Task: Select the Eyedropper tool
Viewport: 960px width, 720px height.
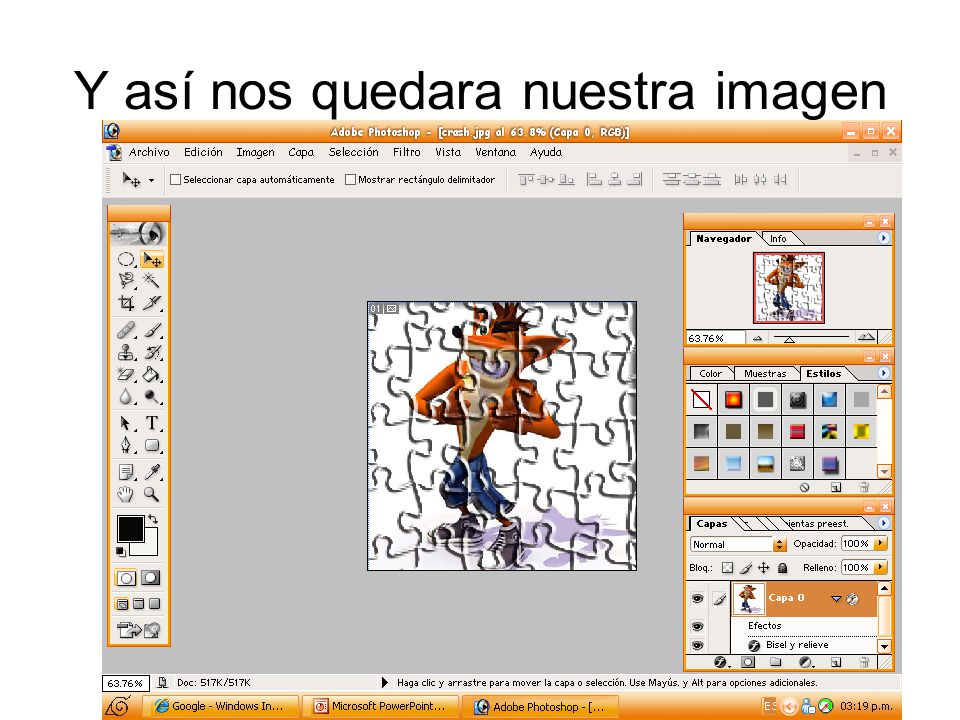Action: (x=151, y=472)
